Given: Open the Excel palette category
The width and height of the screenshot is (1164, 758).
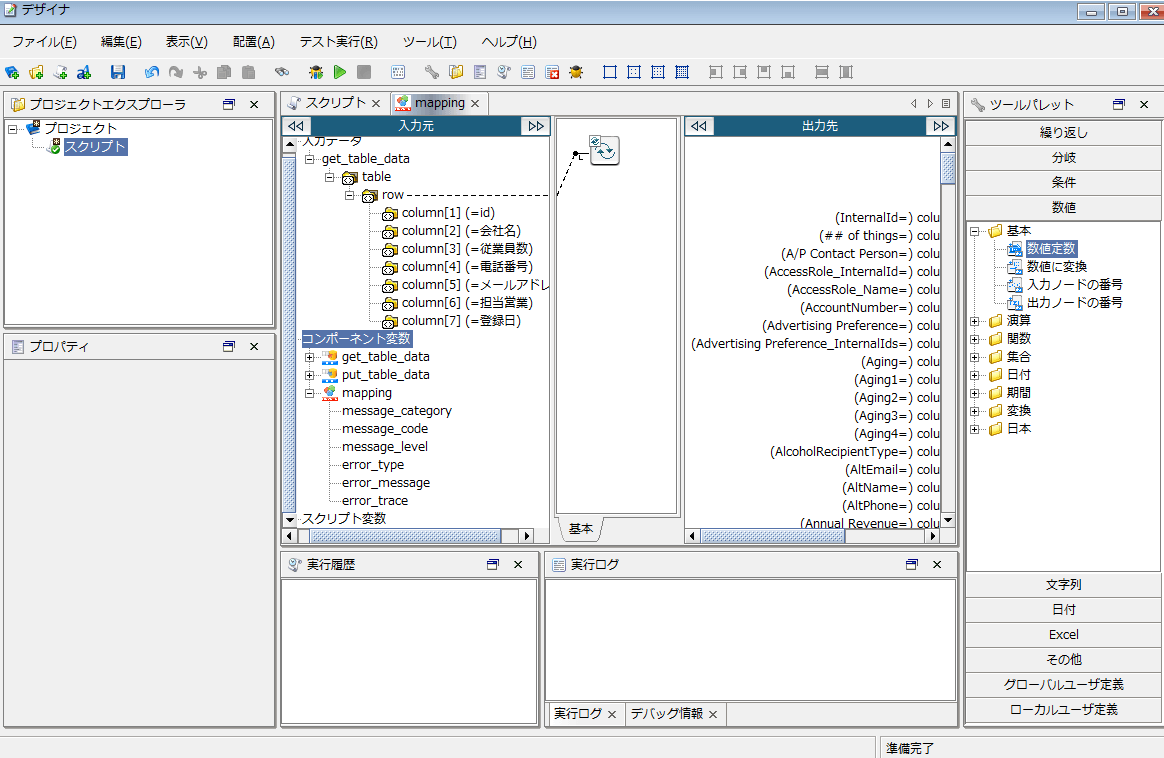Looking at the screenshot, I should [x=1062, y=635].
